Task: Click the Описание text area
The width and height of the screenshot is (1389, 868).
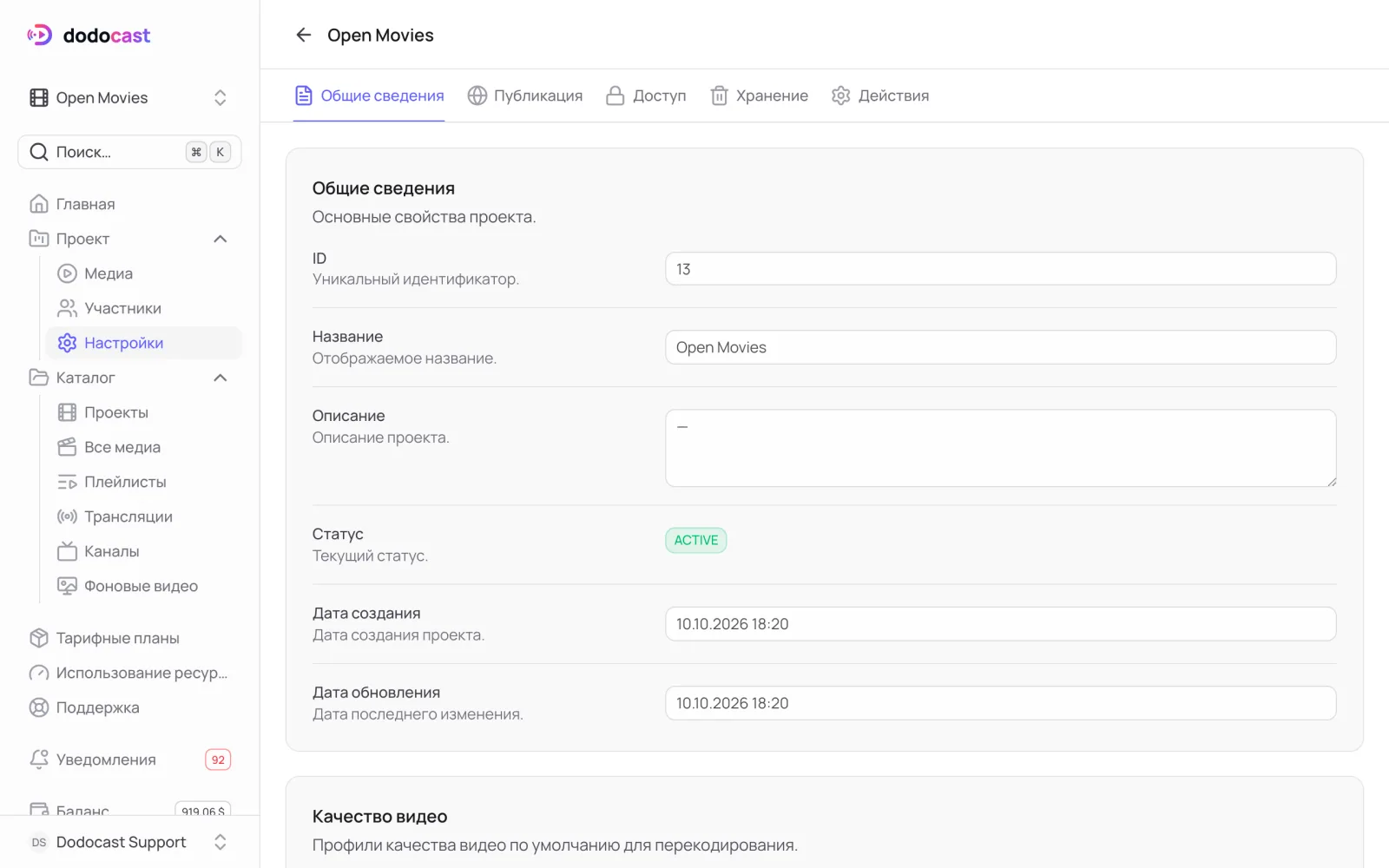Action: pos(1000,448)
